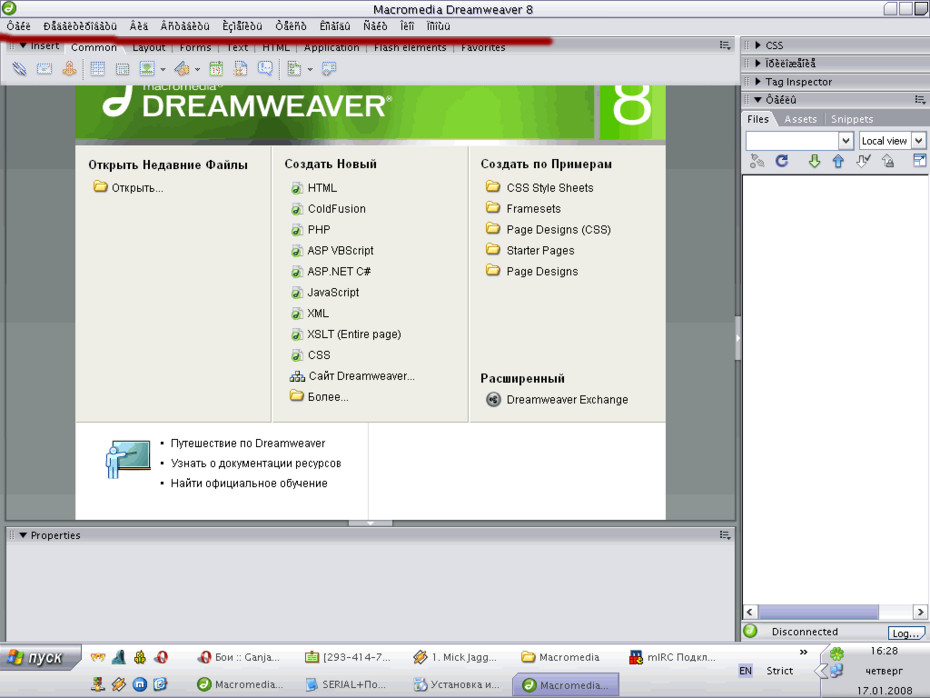Switch to the Forms tab in Insert bar
The image size is (930, 698).
coord(195,47)
